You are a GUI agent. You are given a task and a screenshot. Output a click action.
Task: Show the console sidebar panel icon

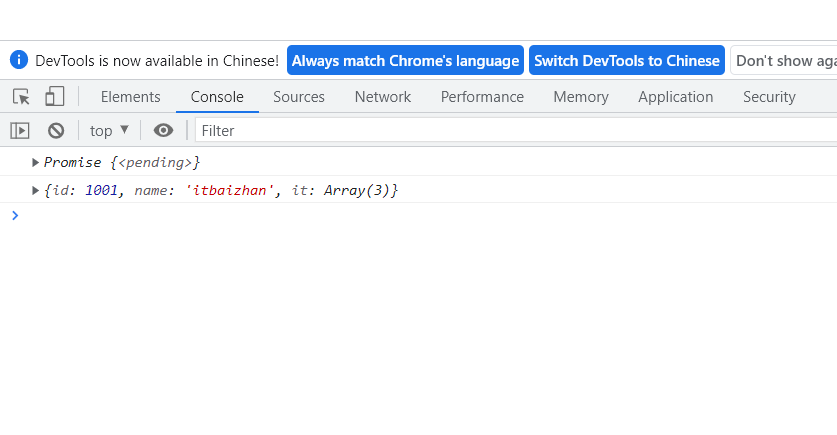(x=20, y=131)
